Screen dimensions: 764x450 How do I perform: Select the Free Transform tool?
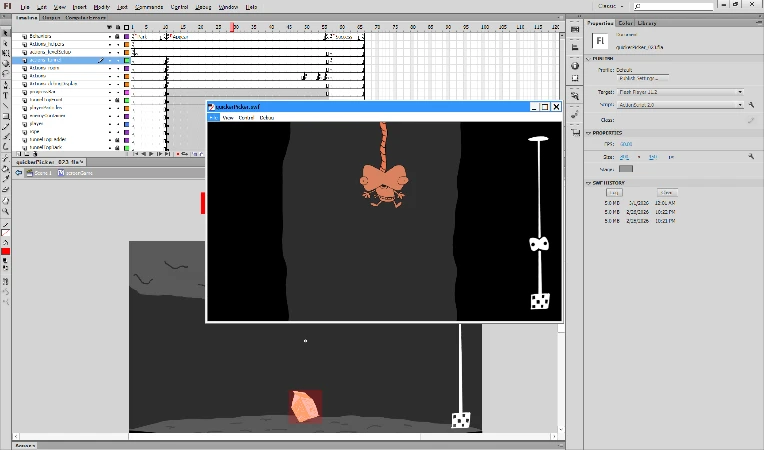[x=5, y=53]
